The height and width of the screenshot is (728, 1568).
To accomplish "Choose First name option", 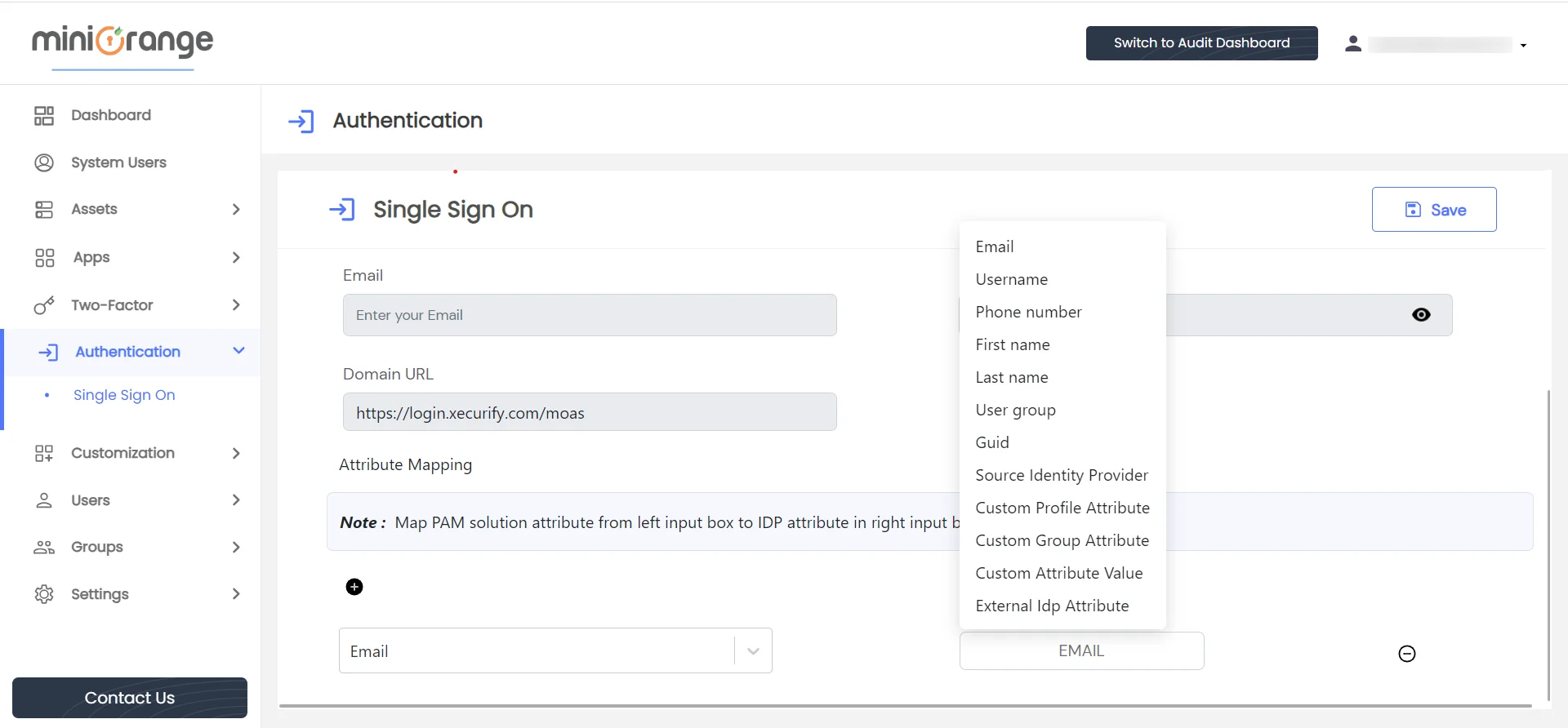I will tap(1062, 344).
